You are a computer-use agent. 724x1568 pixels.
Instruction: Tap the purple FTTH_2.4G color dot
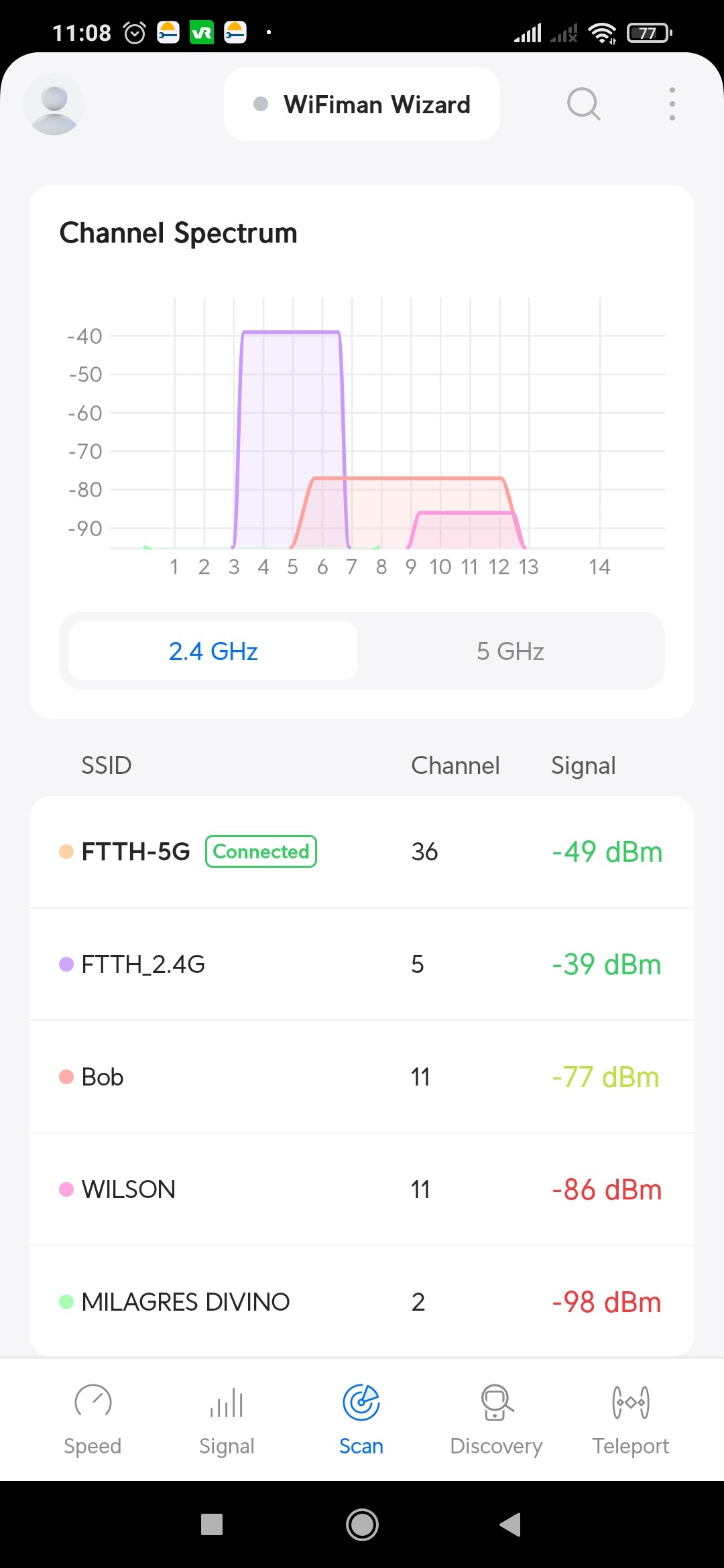66,964
